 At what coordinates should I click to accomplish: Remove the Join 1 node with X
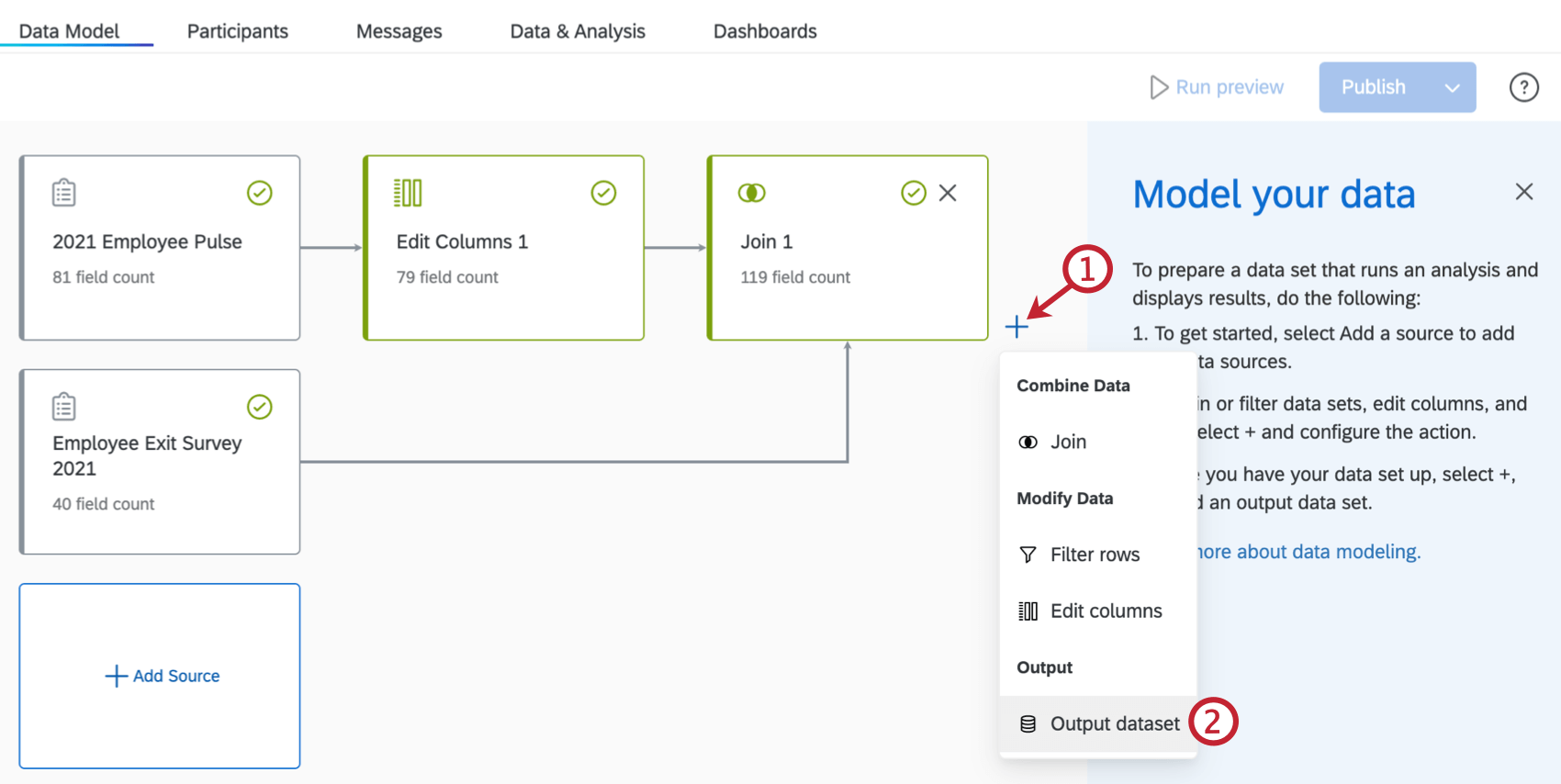click(x=948, y=193)
